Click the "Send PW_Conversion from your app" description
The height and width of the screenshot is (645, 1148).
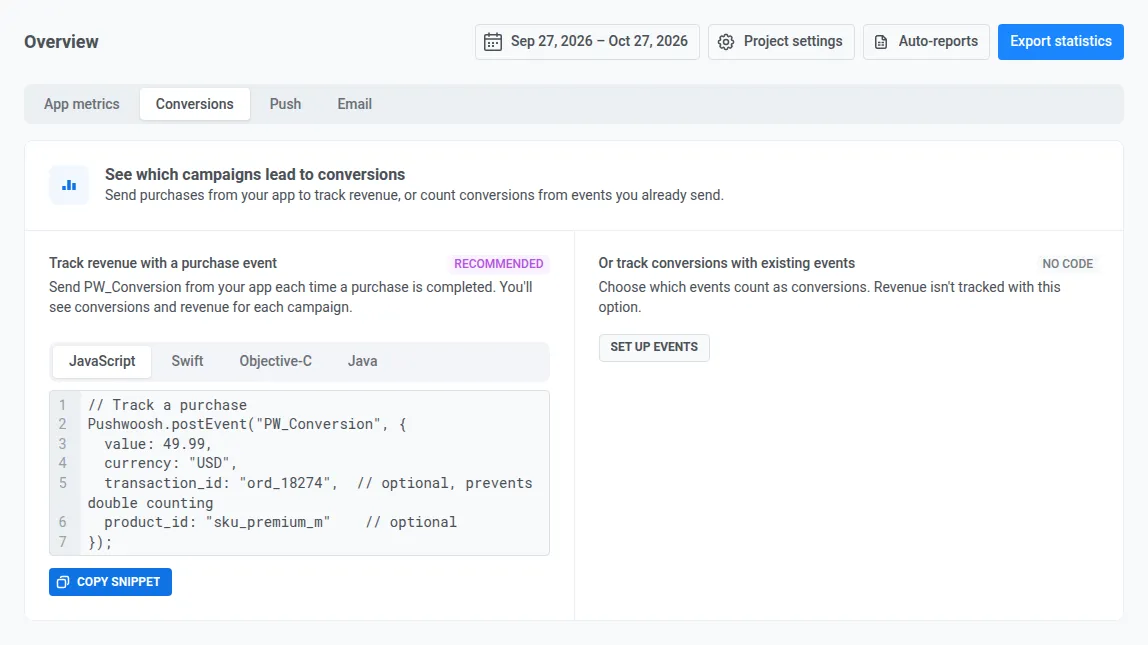click(291, 297)
